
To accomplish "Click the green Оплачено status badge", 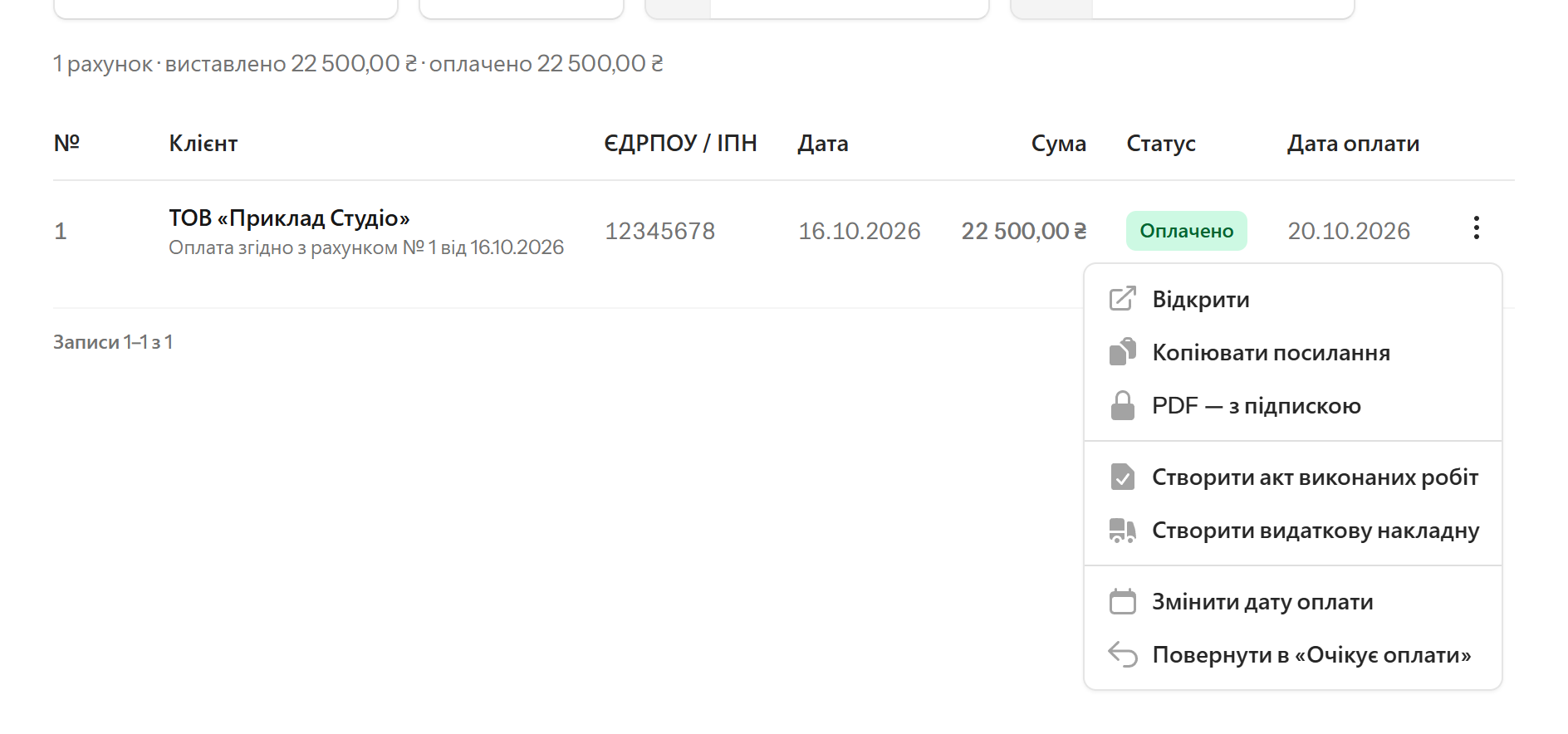I will coord(1186,231).
